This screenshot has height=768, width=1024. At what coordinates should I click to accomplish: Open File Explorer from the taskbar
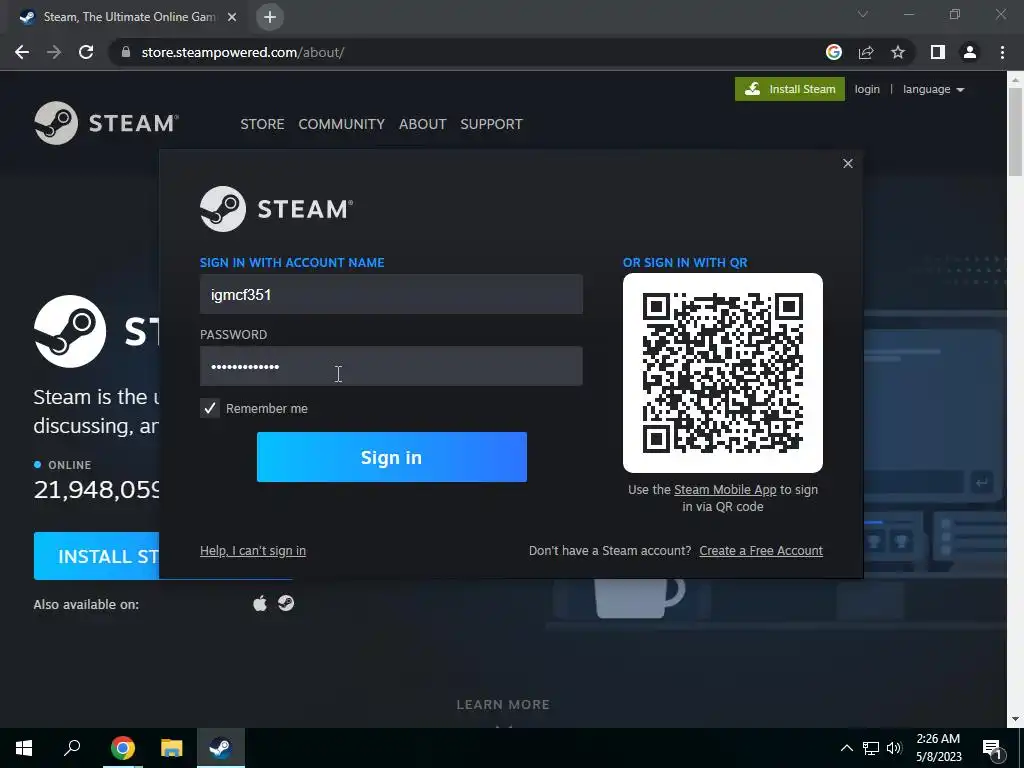pyautogui.click(x=172, y=748)
